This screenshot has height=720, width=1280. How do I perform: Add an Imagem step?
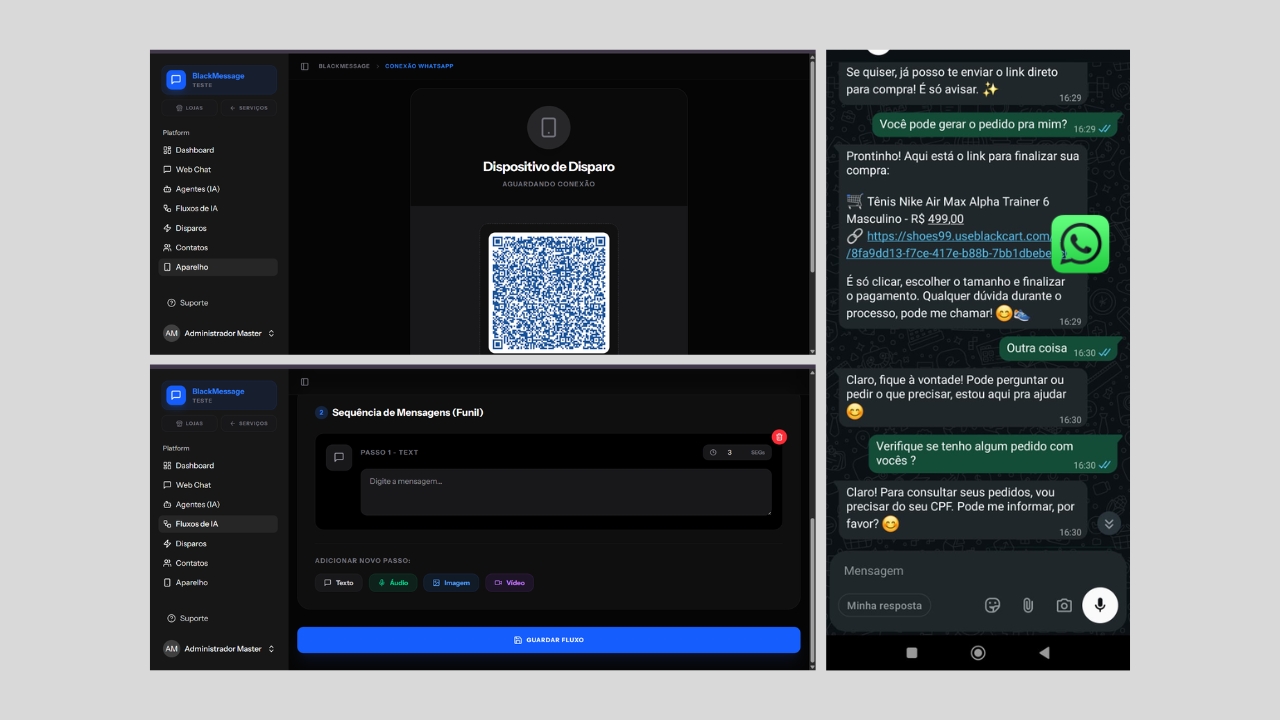[x=451, y=582]
